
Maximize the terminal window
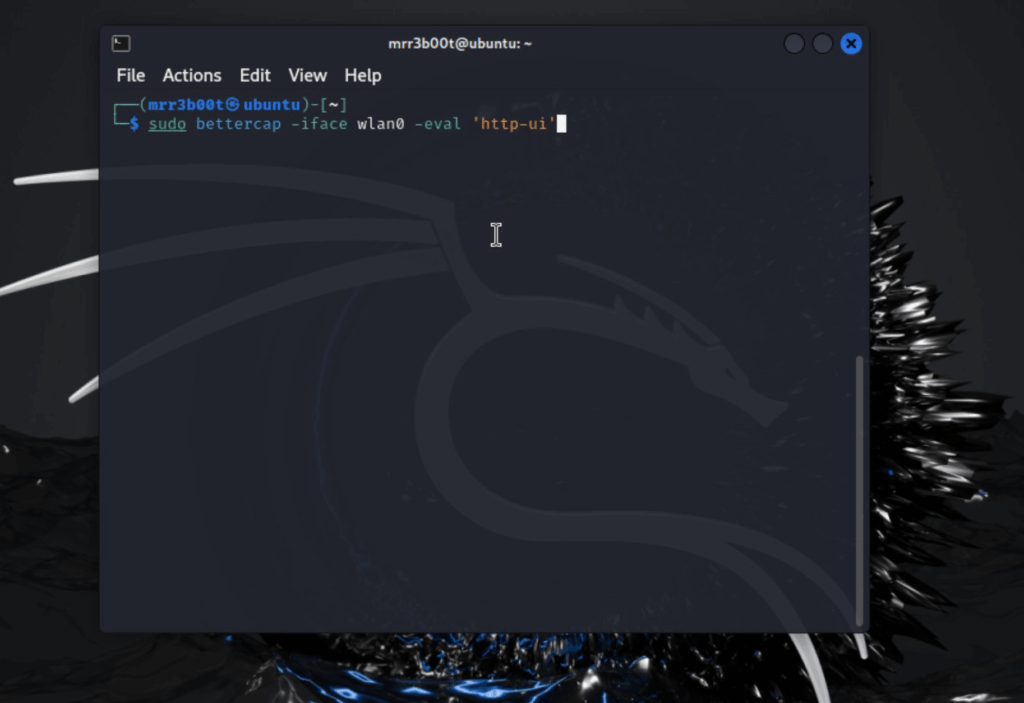(x=822, y=44)
